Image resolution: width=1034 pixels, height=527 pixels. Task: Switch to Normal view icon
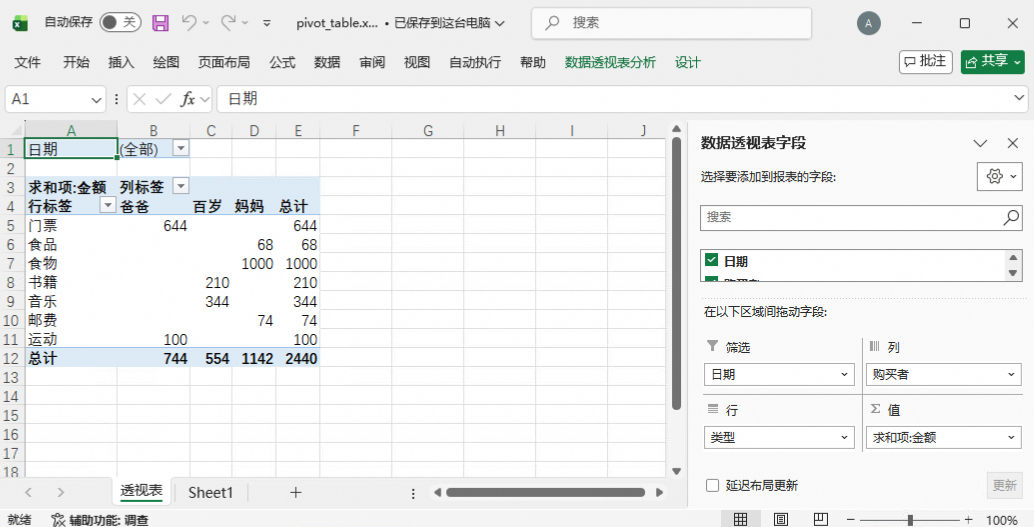pos(741,520)
